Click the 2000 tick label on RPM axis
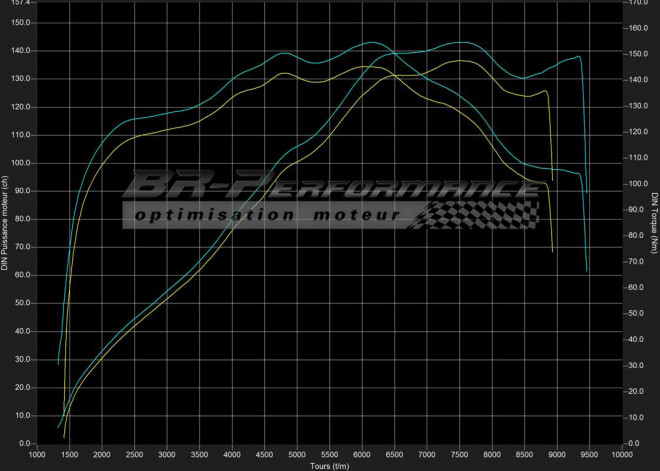The height and width of the screenshot is (471, 660). tap(101, 454)
